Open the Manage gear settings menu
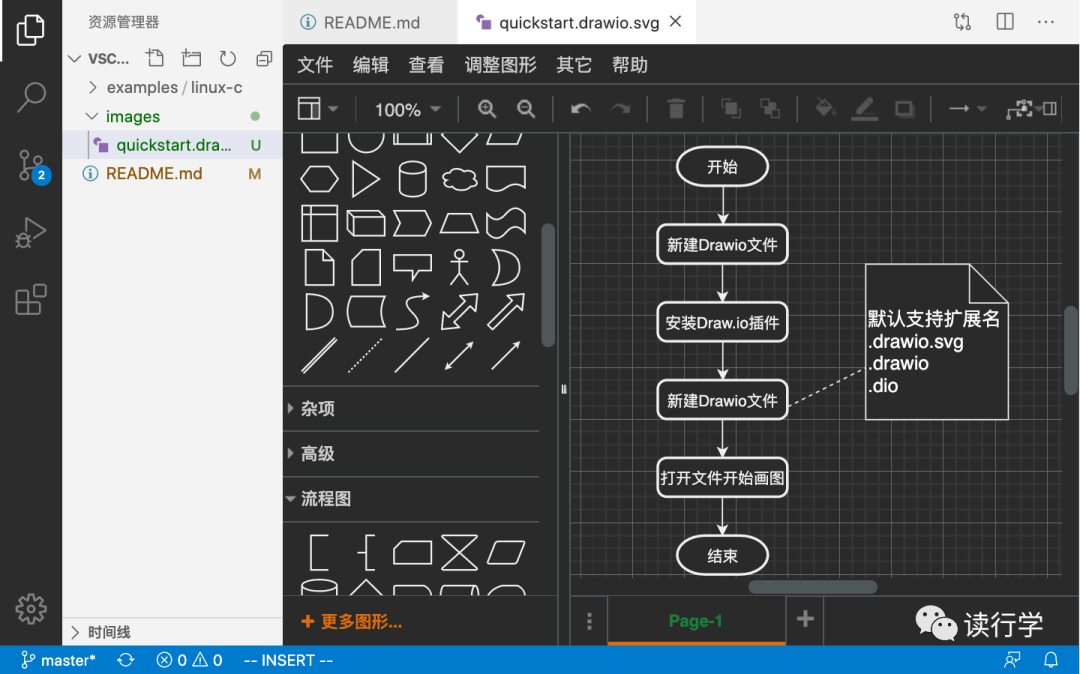The height and width of the screenshot is (674, 1080). click(x=30, y=609)
